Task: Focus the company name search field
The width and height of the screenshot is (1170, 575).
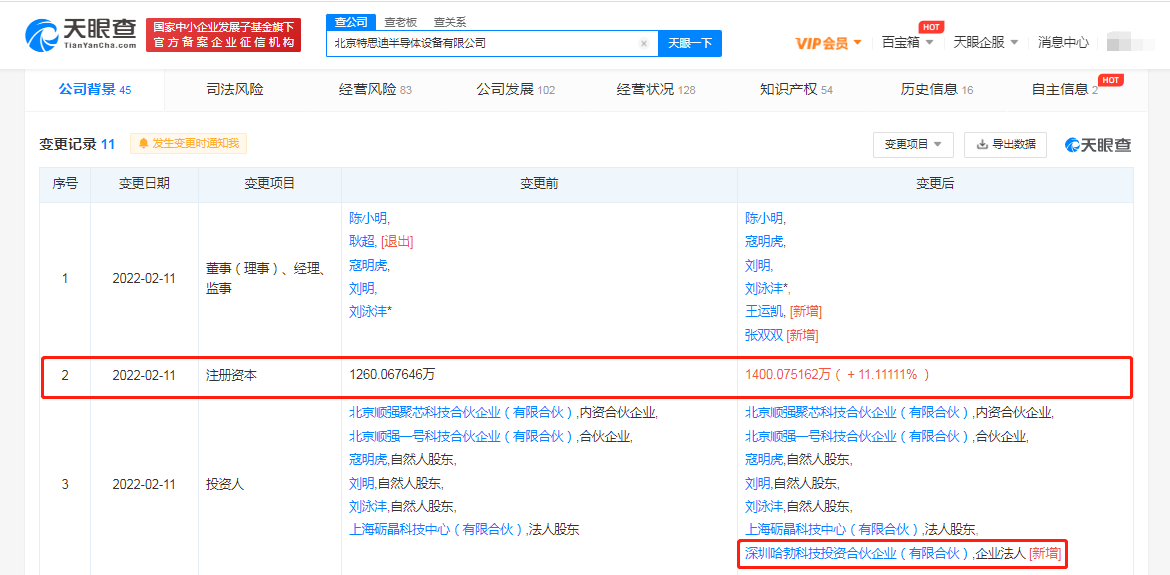Action: (x=492, y=43)
